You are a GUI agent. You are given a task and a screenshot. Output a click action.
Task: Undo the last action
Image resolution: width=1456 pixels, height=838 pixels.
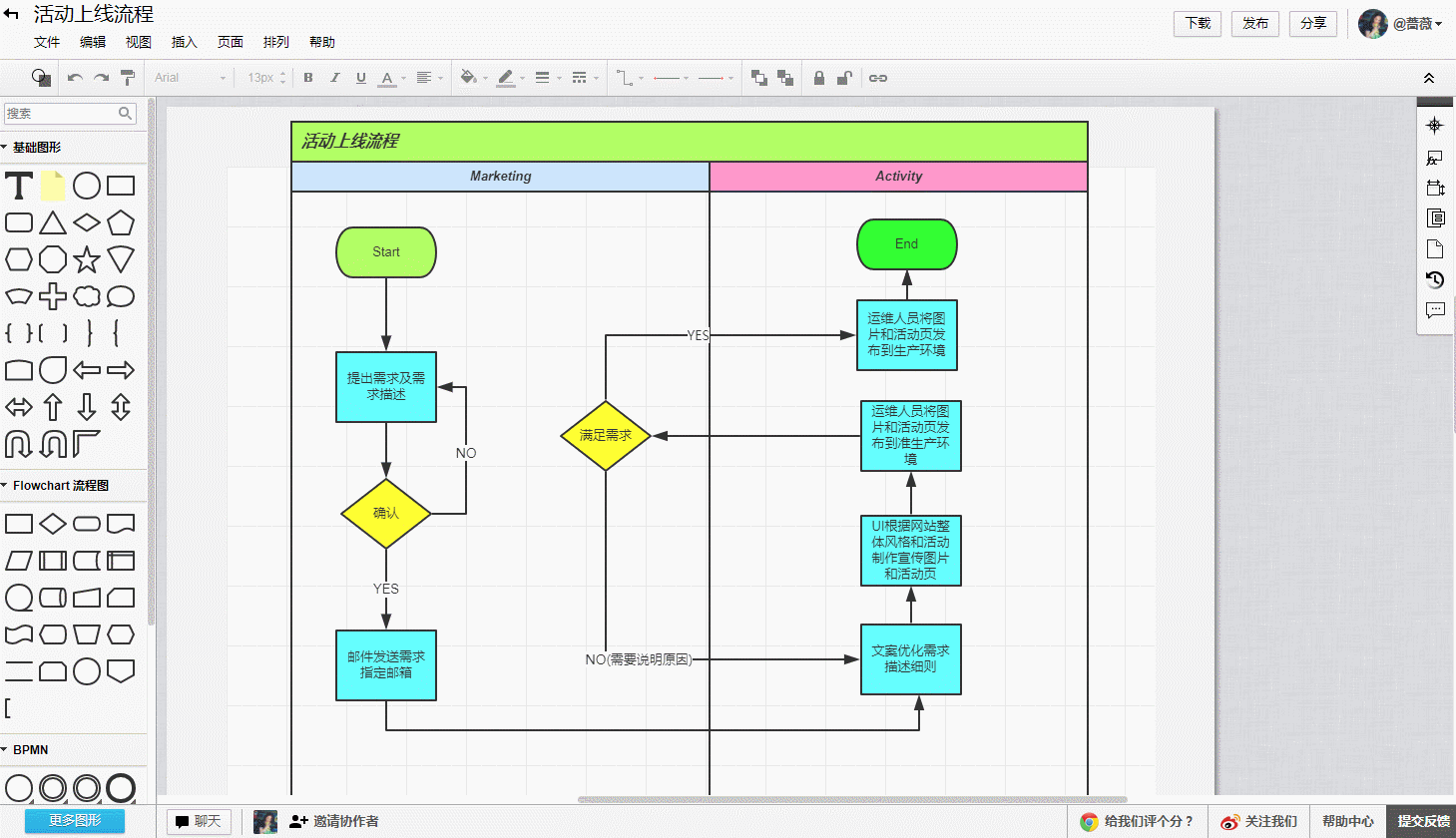(75, 78)
